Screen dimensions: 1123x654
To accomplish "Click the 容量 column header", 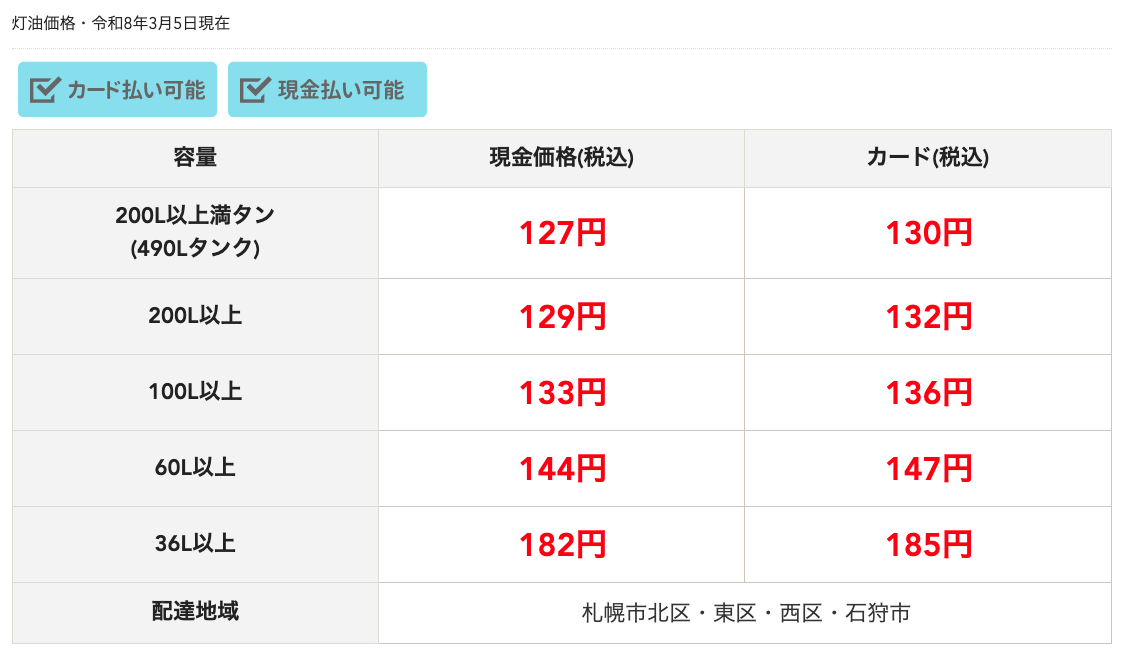I will [195, 158].
